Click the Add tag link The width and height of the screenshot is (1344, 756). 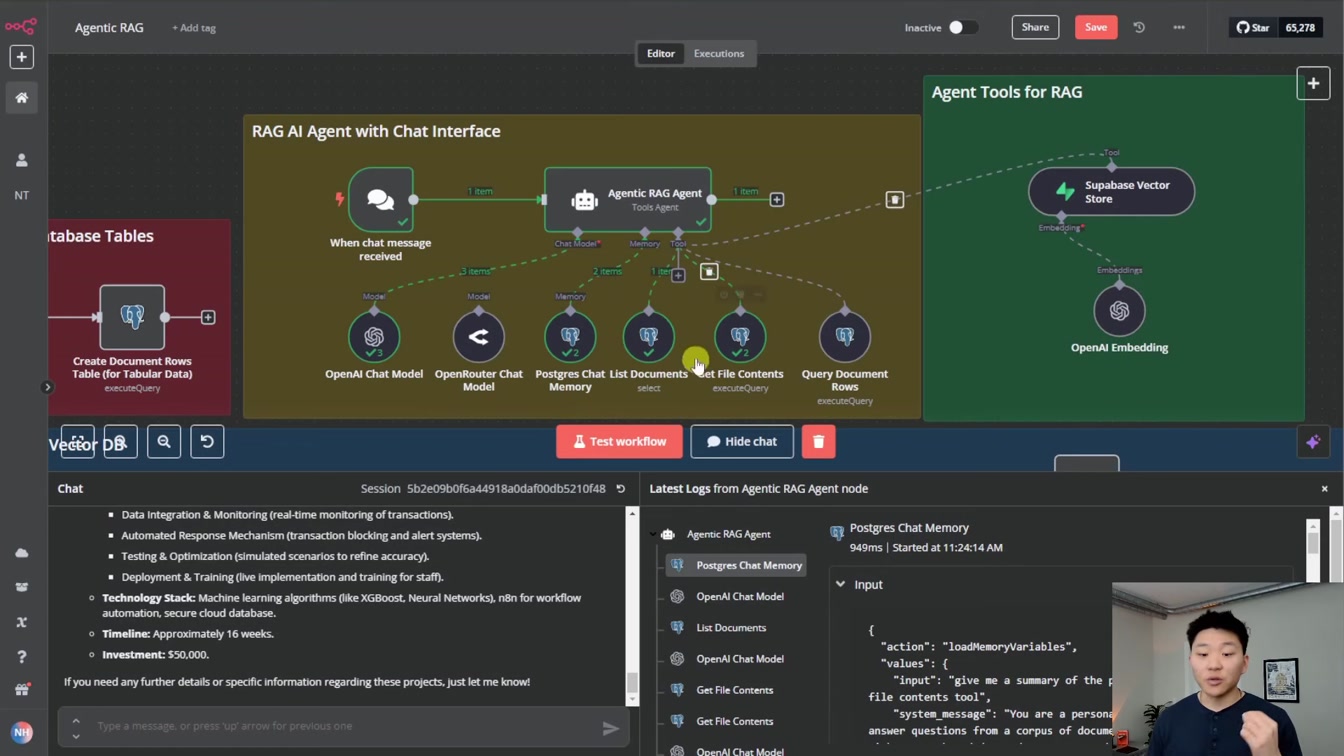pyautogui.click(x=194, y=28)
